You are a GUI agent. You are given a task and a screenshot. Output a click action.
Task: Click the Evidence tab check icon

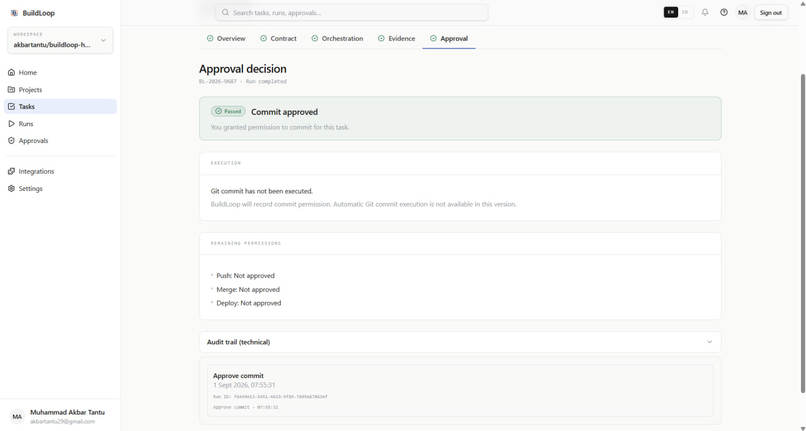point(381,39)
